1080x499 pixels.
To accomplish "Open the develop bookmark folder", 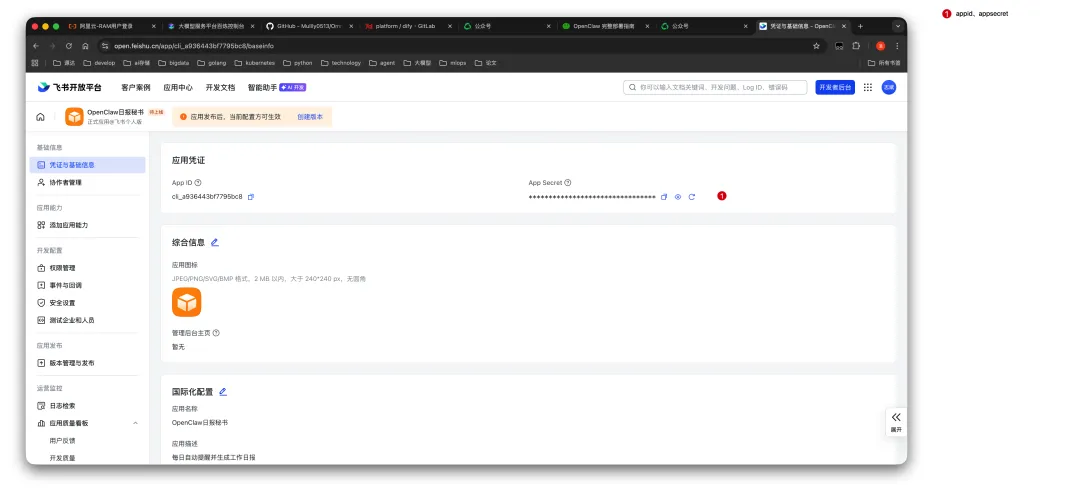I will pos(99,63).
